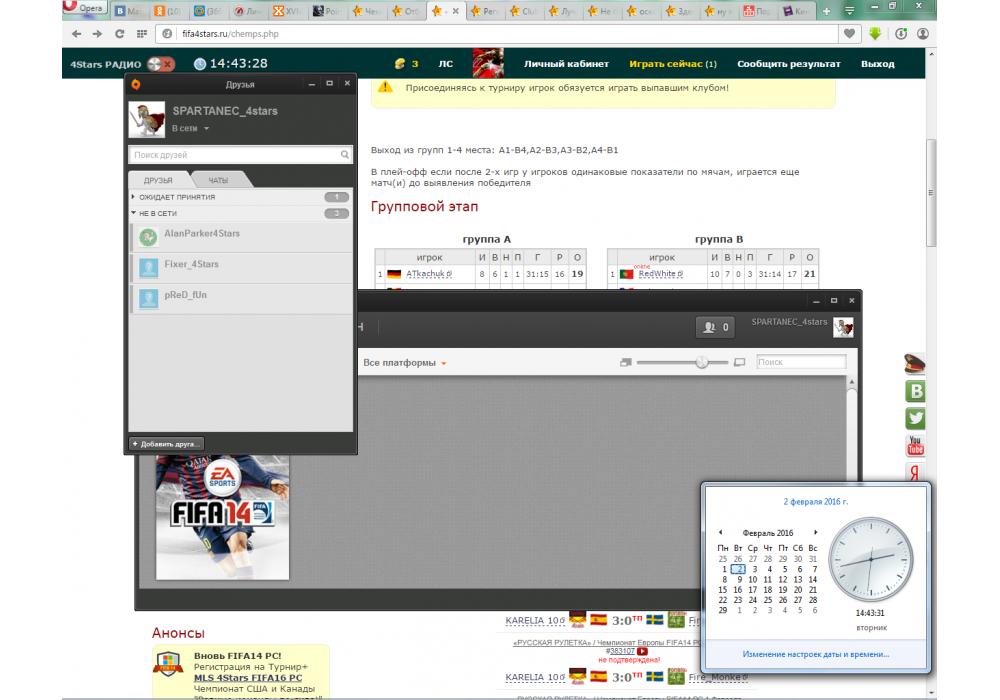Click the warning triangle icon
The width and height of the screenshot is (1000, 700).
pos(385,87)
